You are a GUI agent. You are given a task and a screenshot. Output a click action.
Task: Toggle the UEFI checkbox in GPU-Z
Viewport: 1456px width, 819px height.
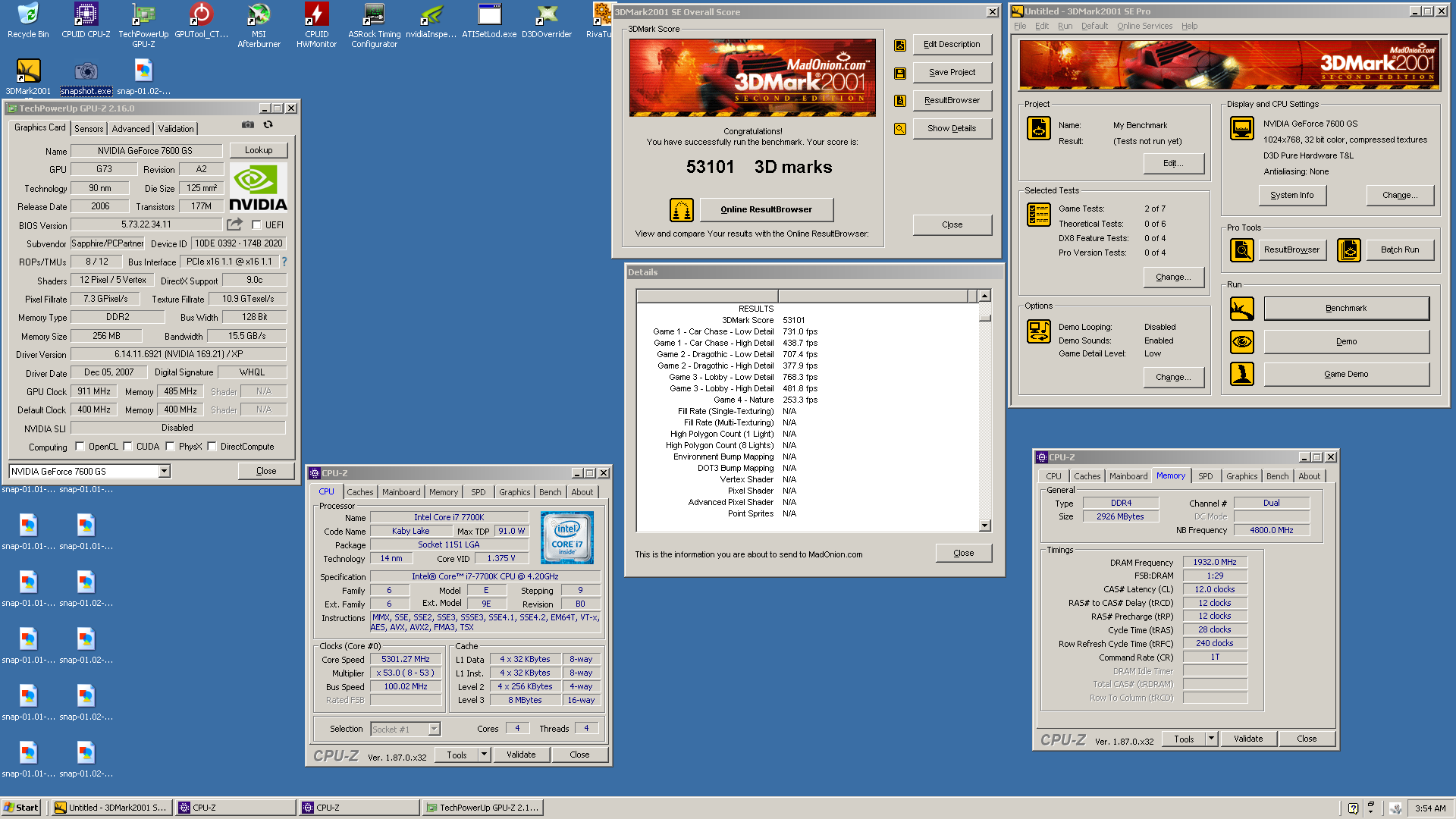[x=257, y=225]
